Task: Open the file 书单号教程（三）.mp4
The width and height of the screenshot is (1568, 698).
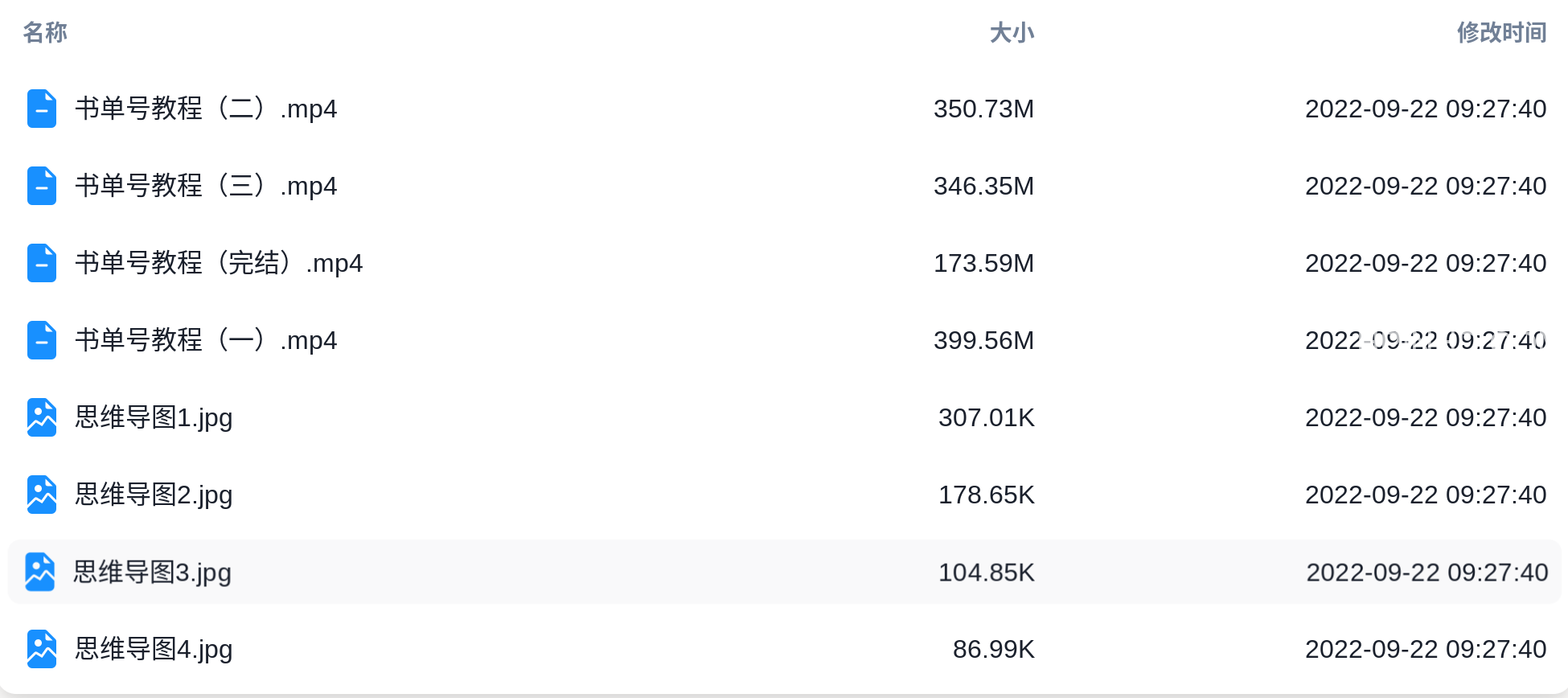Action: (206, 186)
